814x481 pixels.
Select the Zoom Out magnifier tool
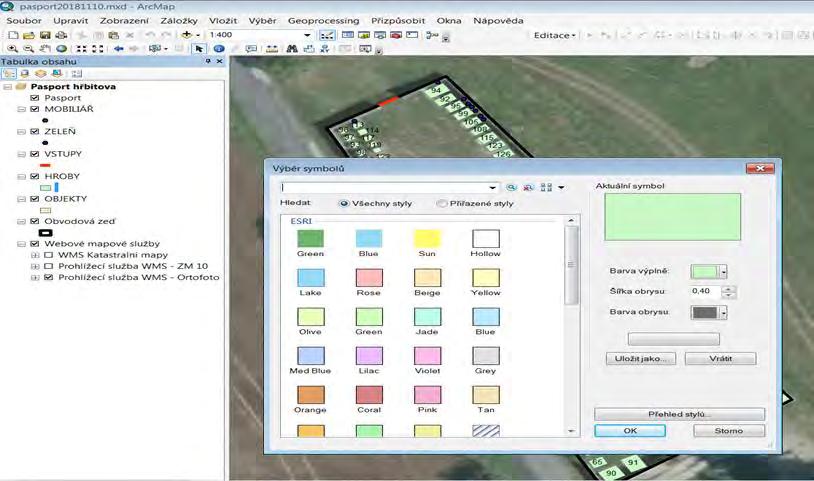pos(29,49)
